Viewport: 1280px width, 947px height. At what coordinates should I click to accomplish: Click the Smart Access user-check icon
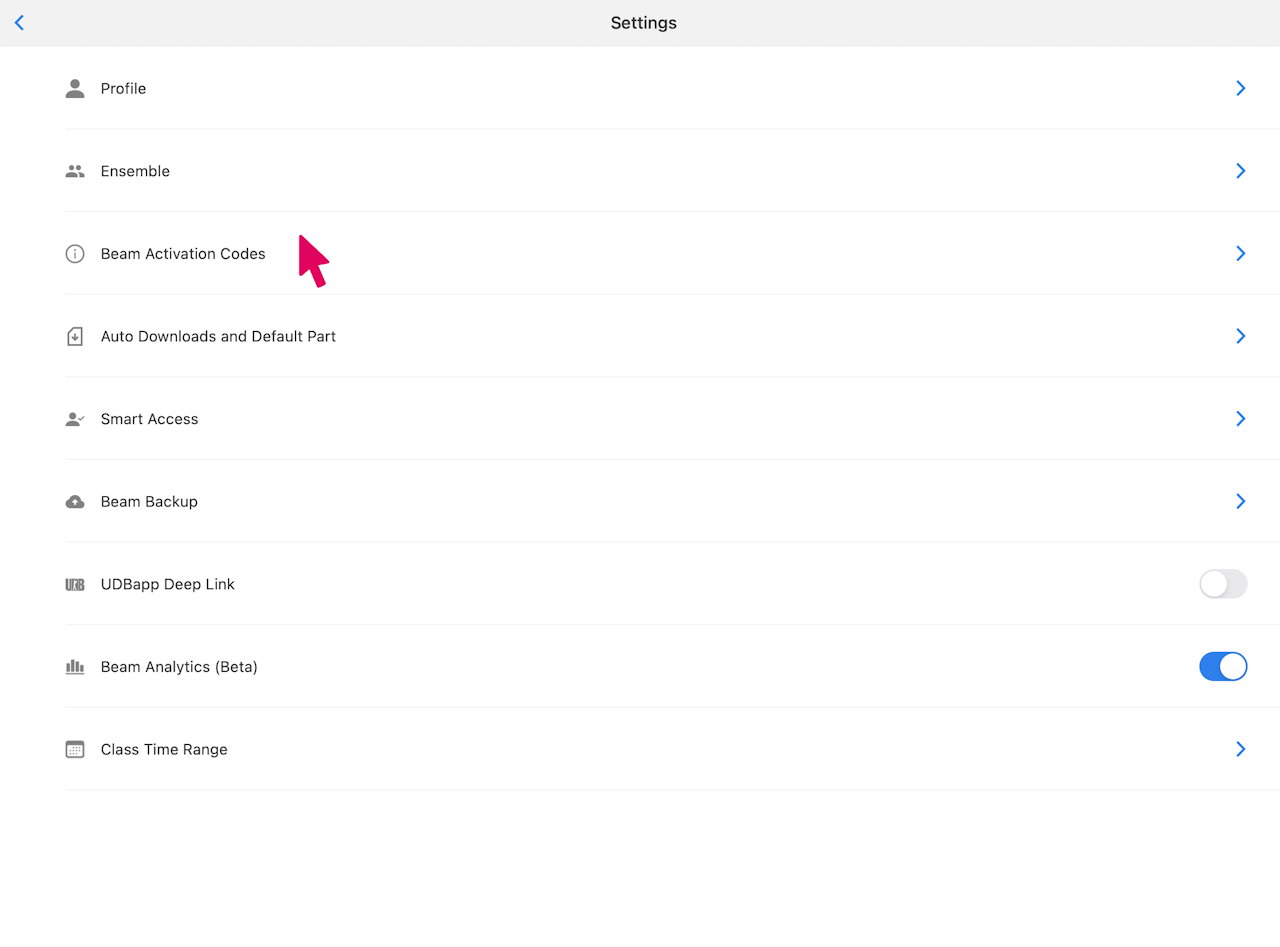click(x=75, y=419)
